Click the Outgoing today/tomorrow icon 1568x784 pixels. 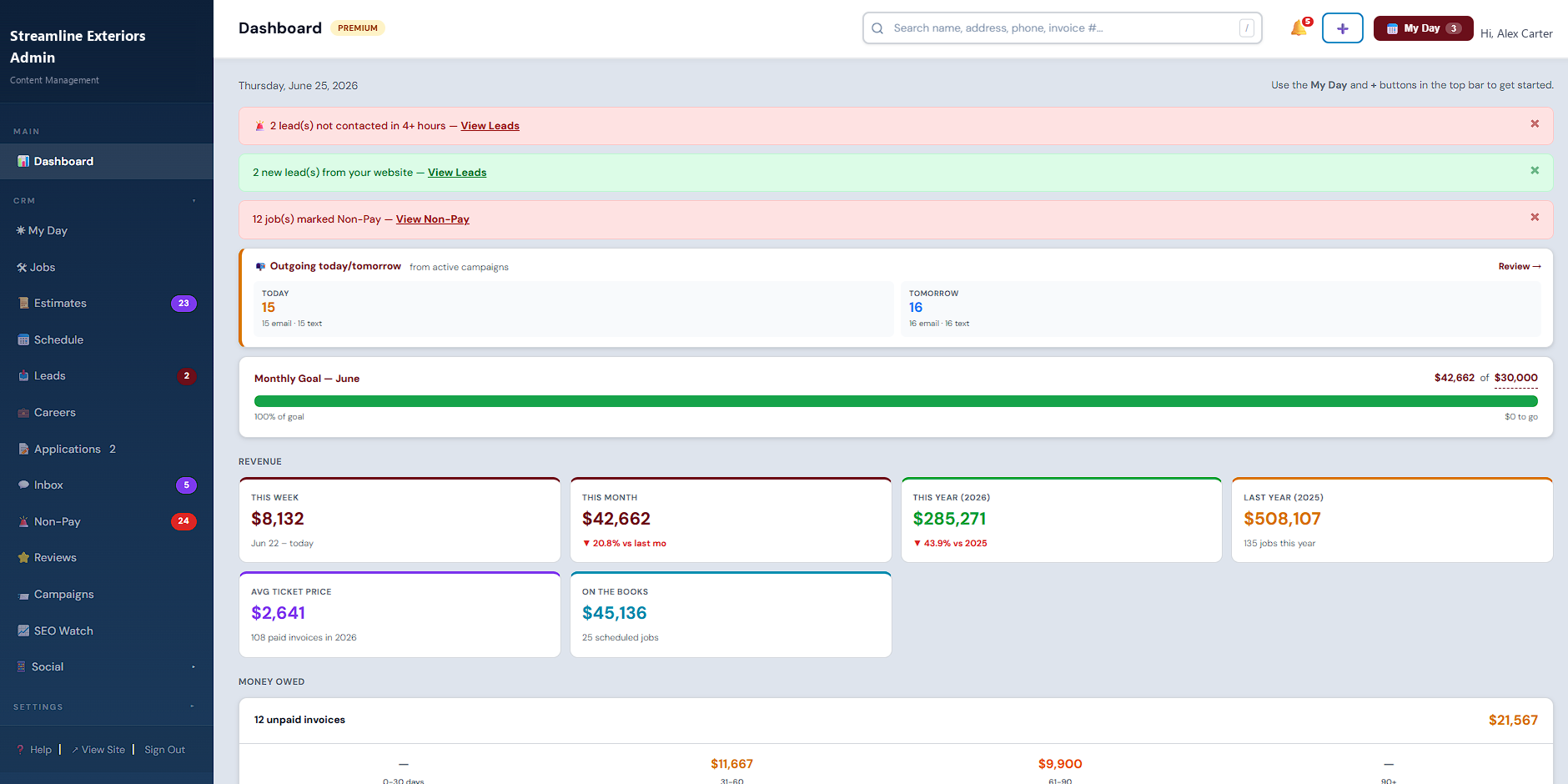click(x=260, y=267)
